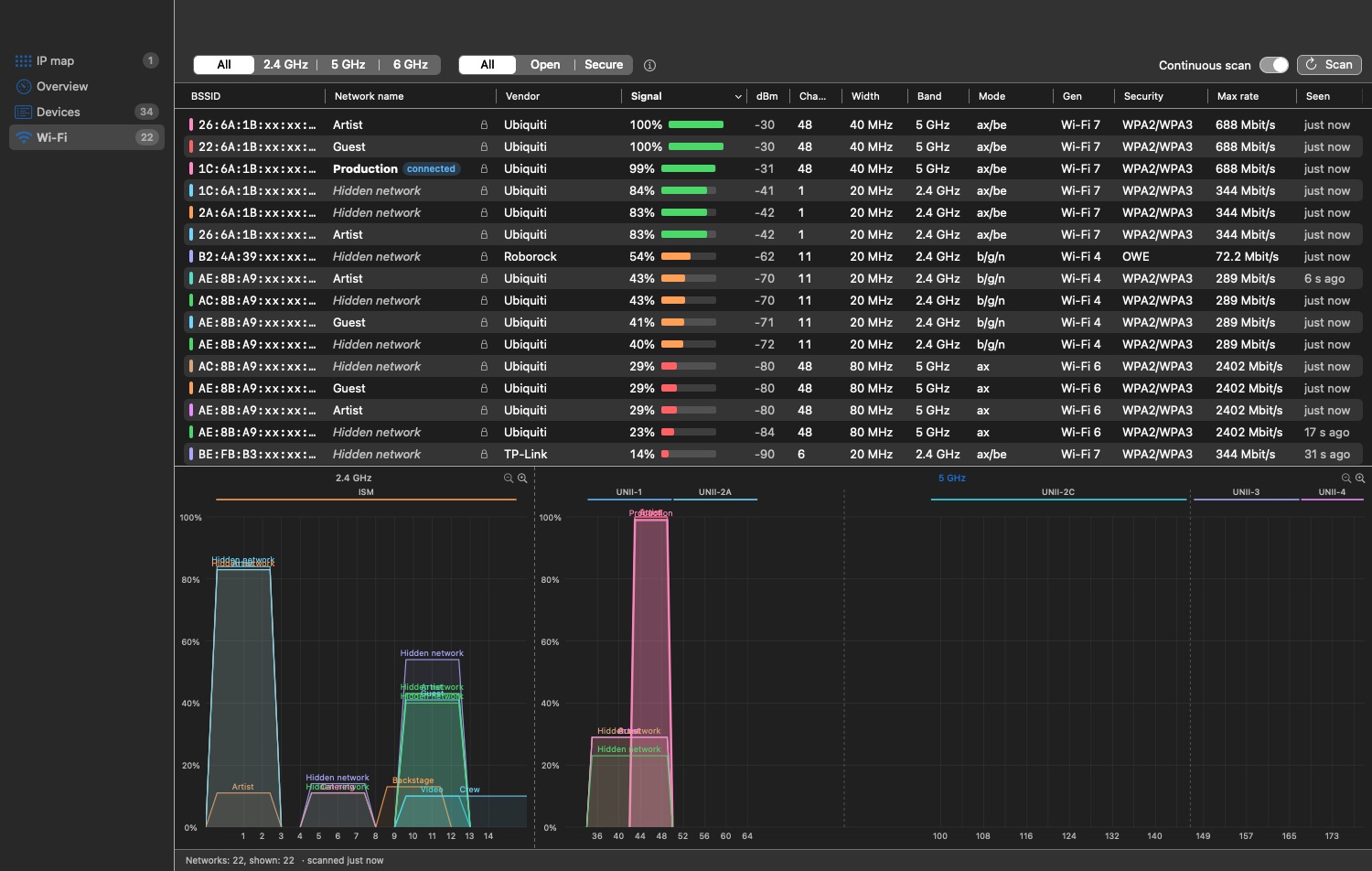Click the lock icon in the TP-Link row
Viewport: 1372px width, 871px height.
click(x=484, y=454)
